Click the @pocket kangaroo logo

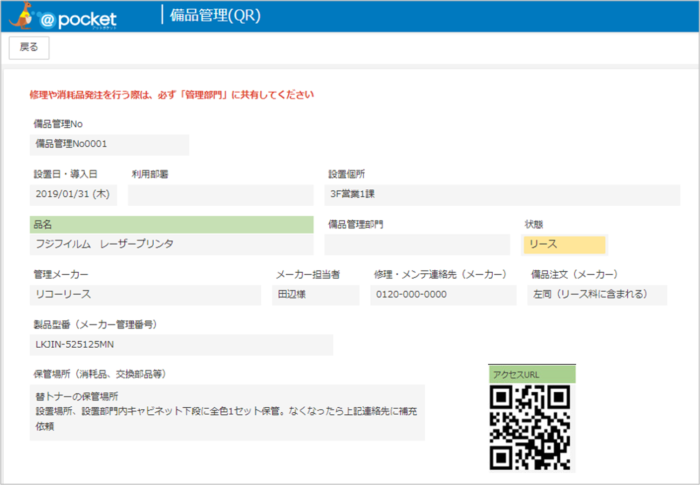pos(63,16)
